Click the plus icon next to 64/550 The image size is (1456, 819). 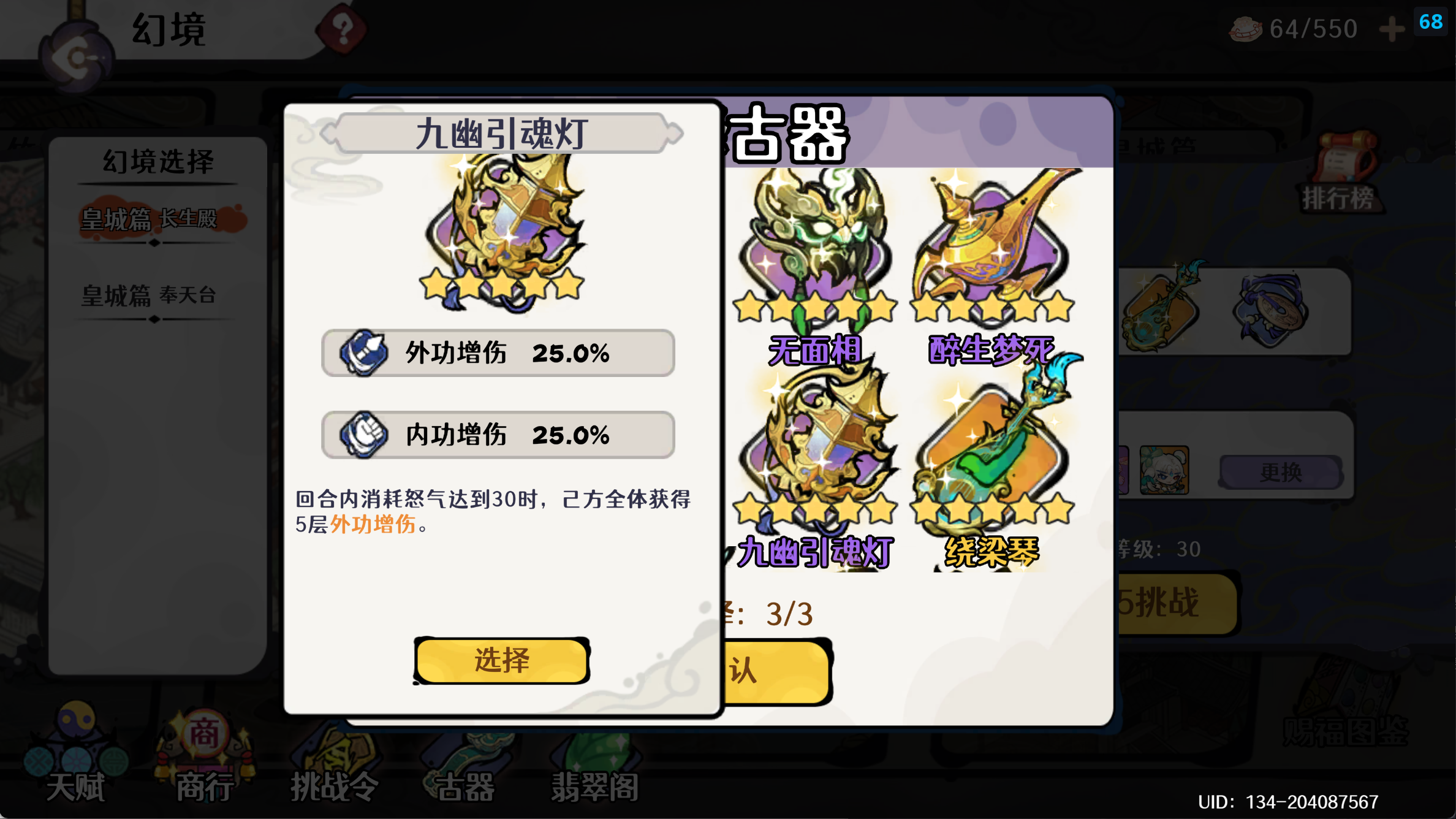pos(1392,29)
